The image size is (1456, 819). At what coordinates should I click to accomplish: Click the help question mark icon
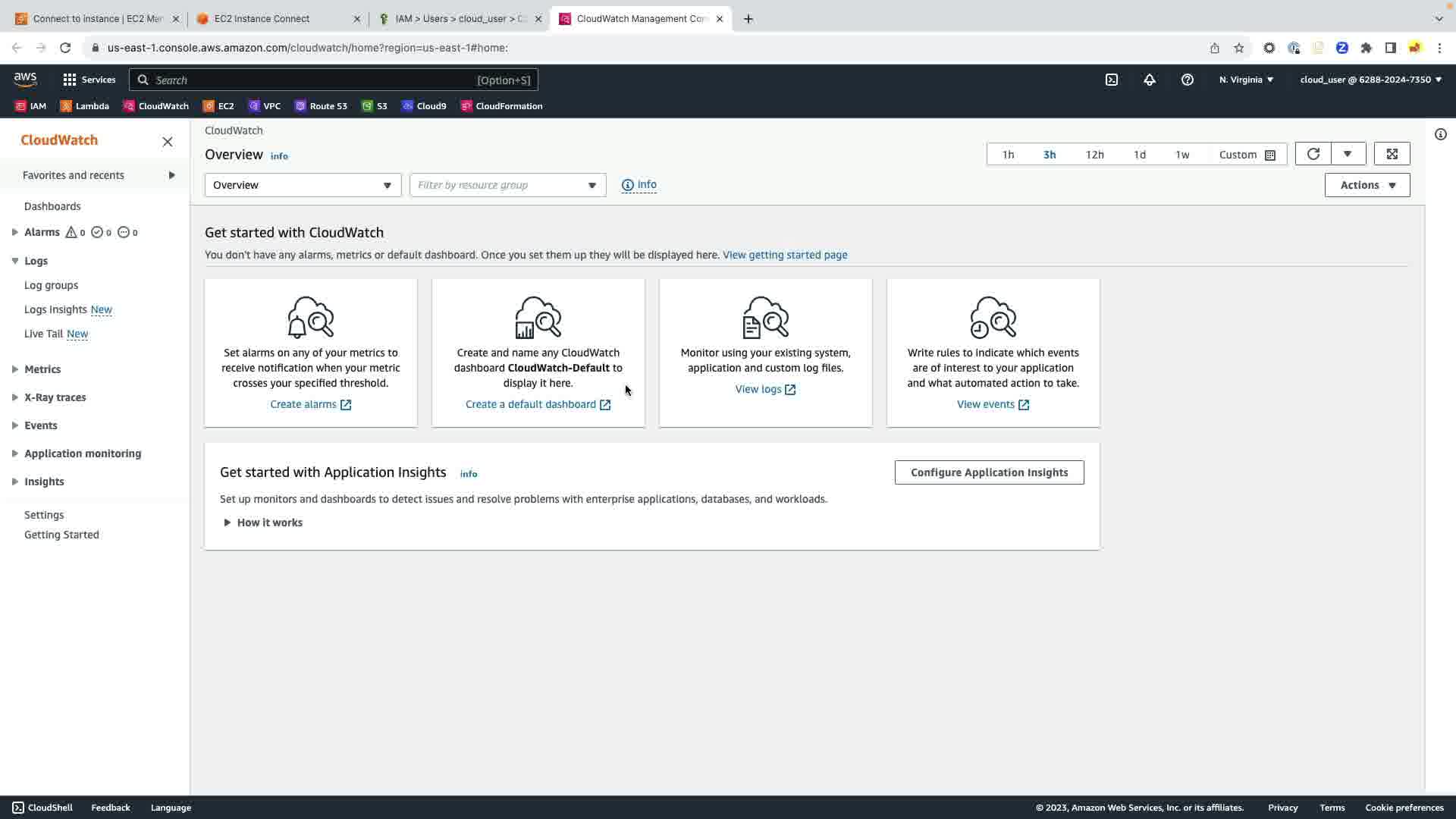coord(1187,80)
